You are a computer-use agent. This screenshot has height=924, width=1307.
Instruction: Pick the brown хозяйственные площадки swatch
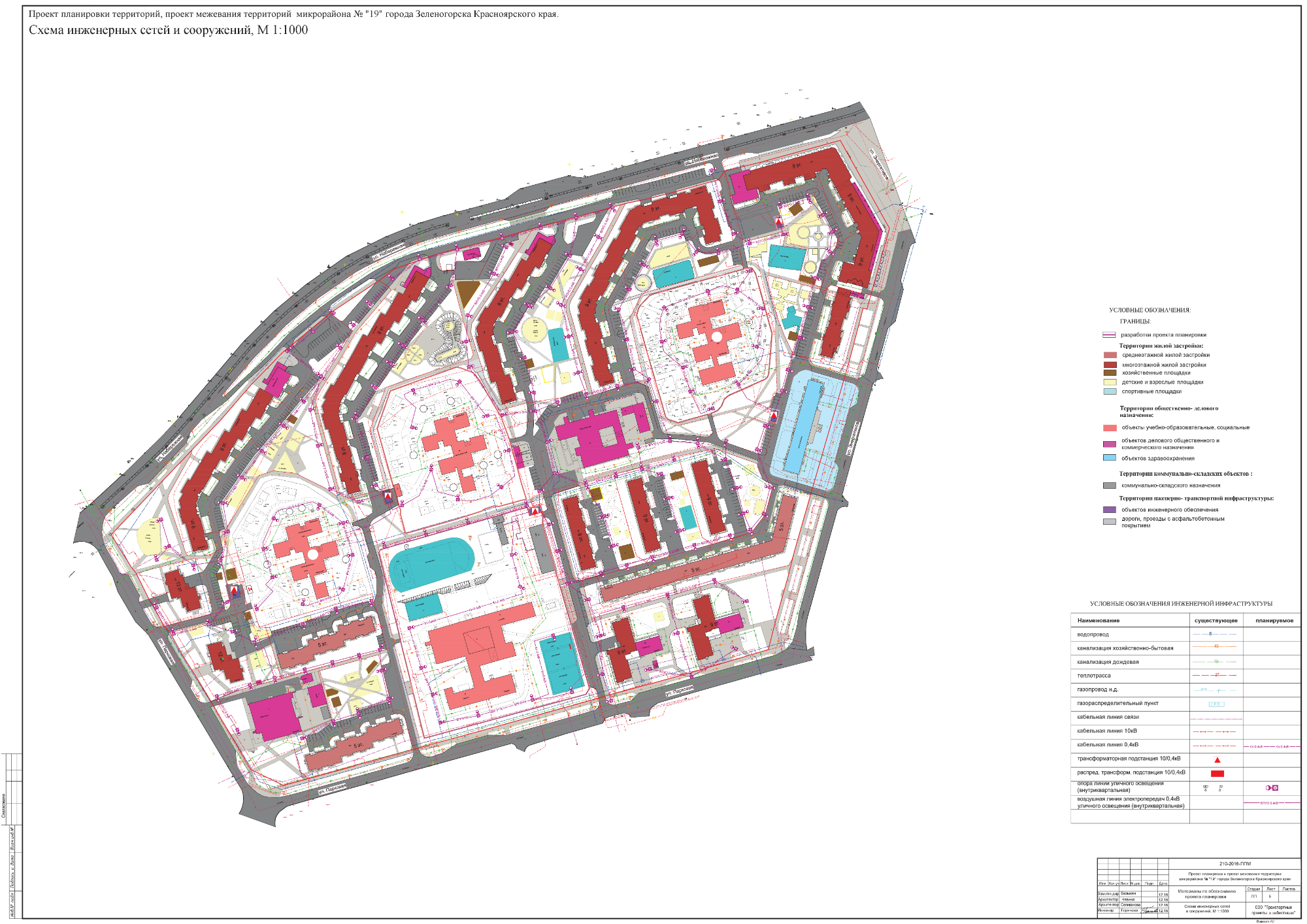pos(1110,373)
